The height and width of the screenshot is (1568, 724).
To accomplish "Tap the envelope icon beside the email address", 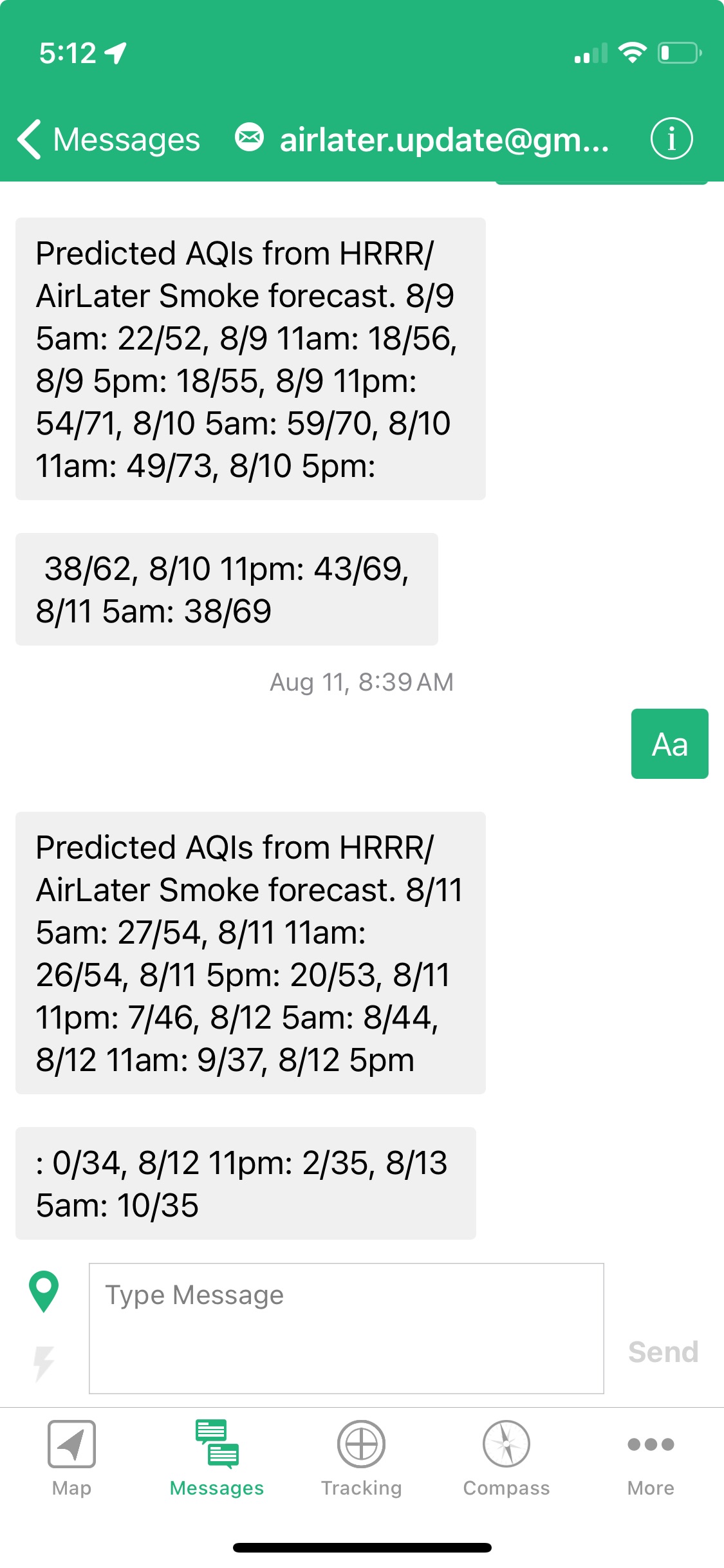I will click(249, 137).
